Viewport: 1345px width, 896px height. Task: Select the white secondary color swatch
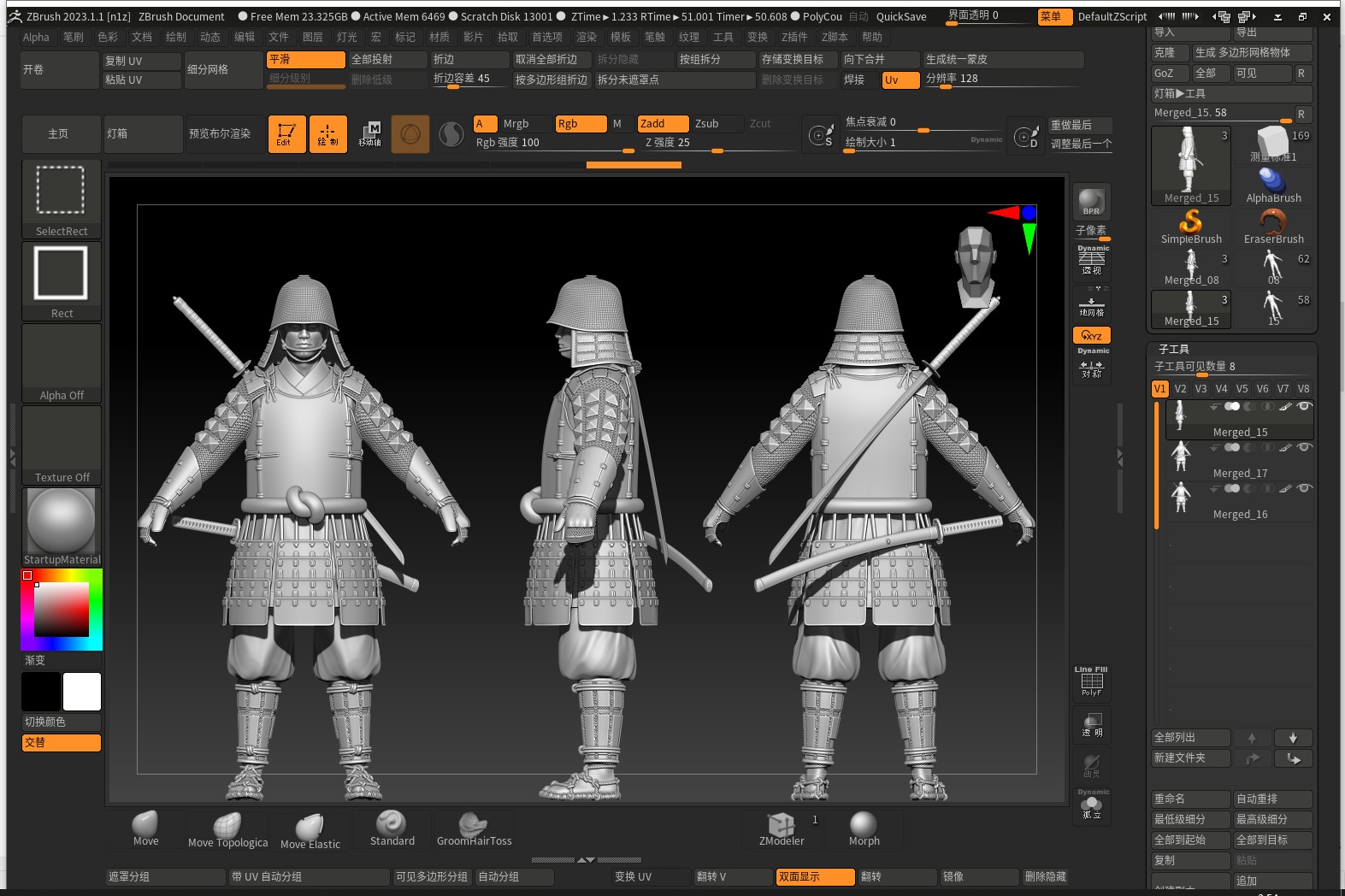tap(82, 692)
